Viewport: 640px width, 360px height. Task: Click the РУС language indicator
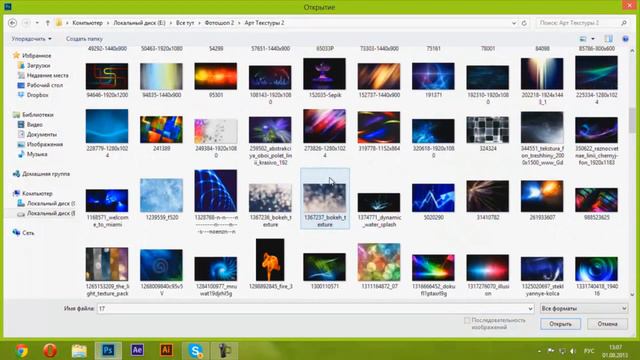click(x=589, y=351)
